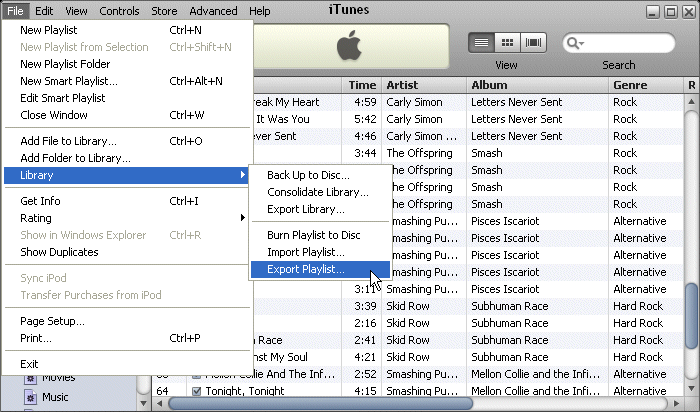Screen dimensions: 700x412
Task: Select Skid Row track at 3:39
Action: coord(468,306)
